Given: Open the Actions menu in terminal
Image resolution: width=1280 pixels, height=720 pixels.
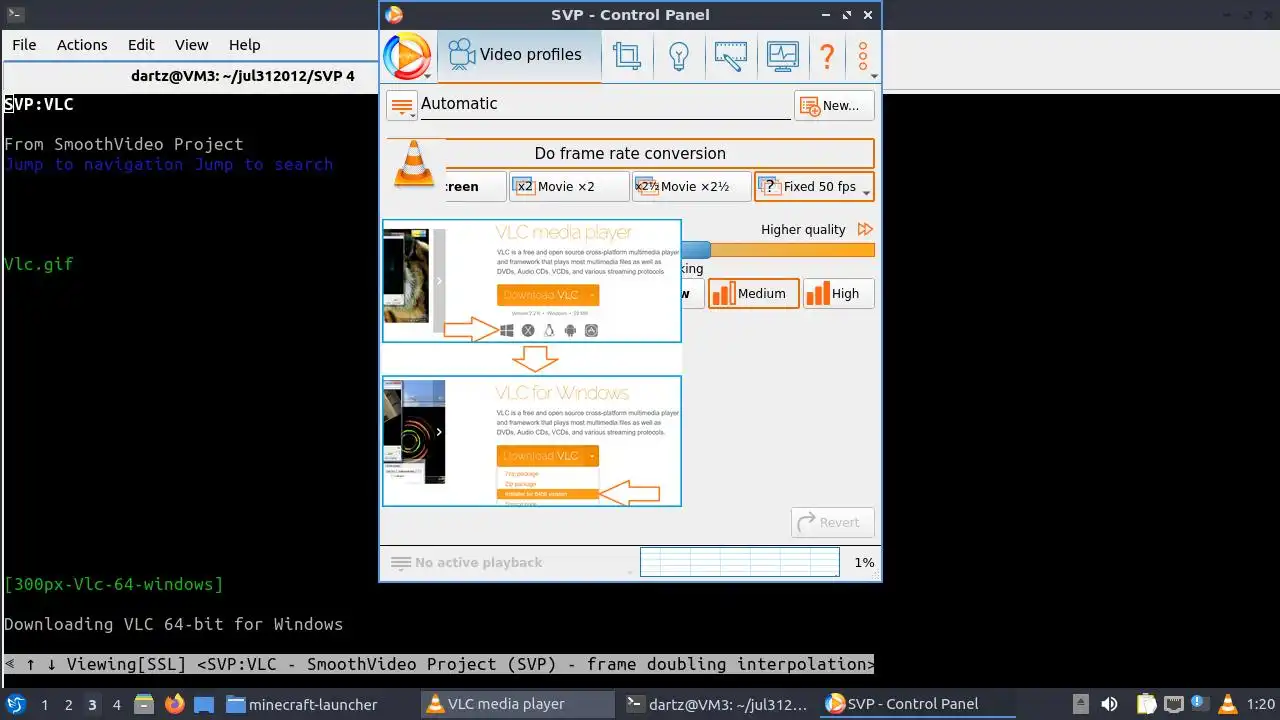Looking at the screenshot, I should click(x=82, y=45).
